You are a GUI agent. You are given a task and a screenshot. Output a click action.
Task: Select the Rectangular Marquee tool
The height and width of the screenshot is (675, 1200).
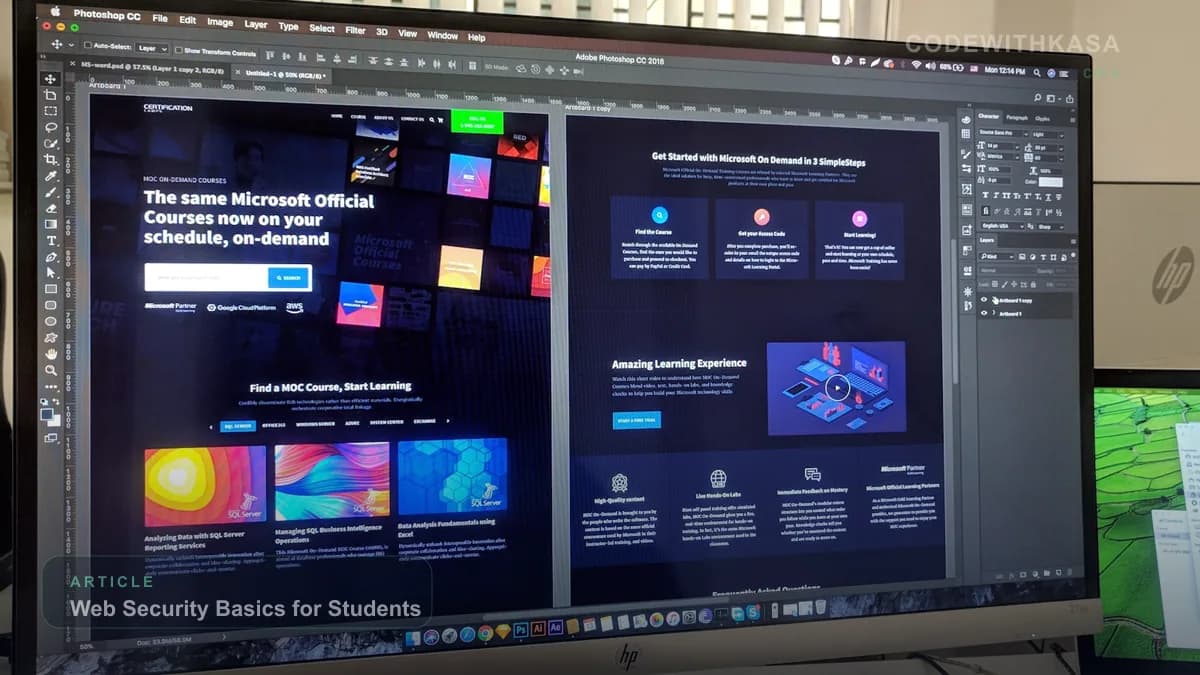51,111
